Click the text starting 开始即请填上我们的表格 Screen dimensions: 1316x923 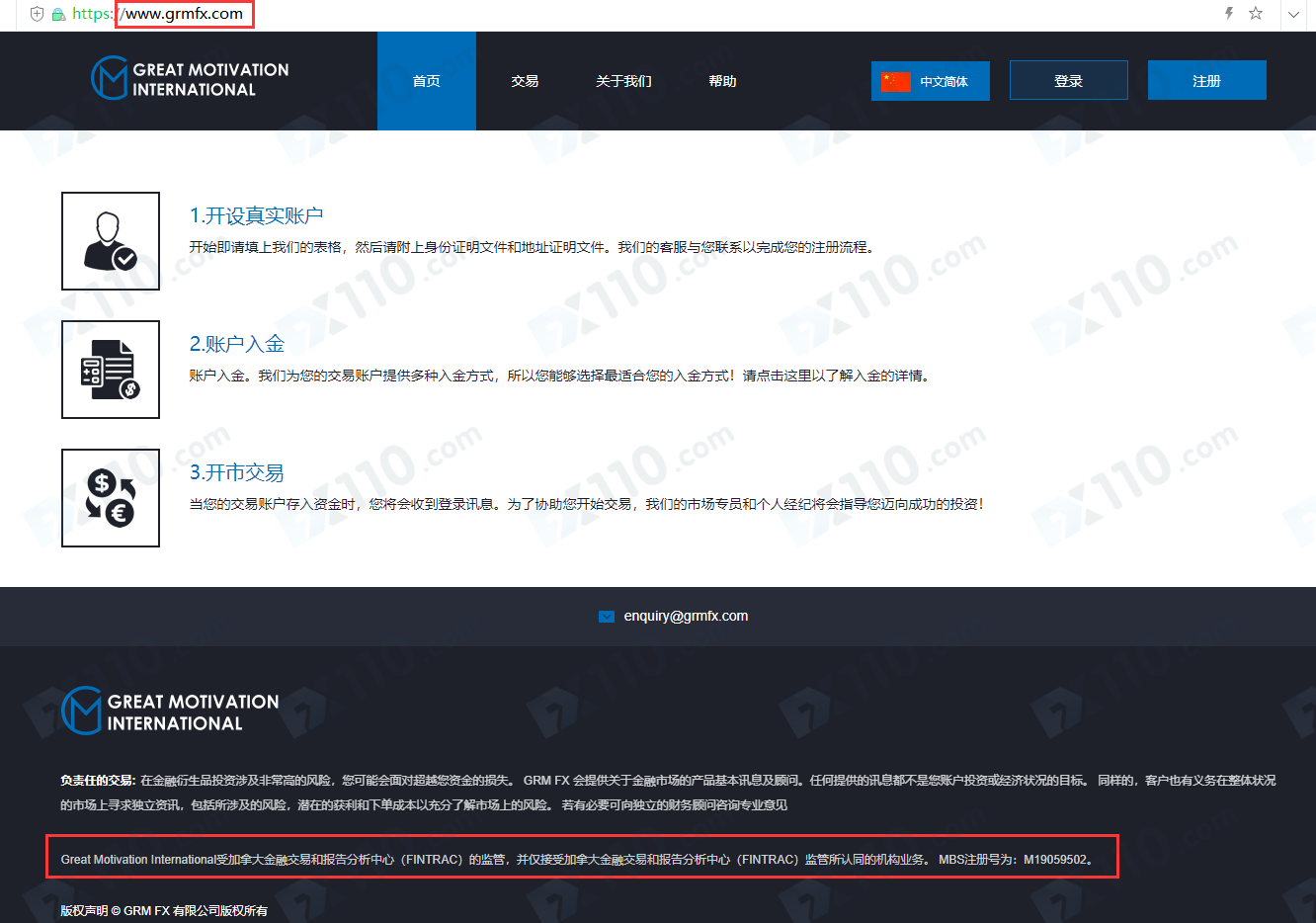point(533,247)
